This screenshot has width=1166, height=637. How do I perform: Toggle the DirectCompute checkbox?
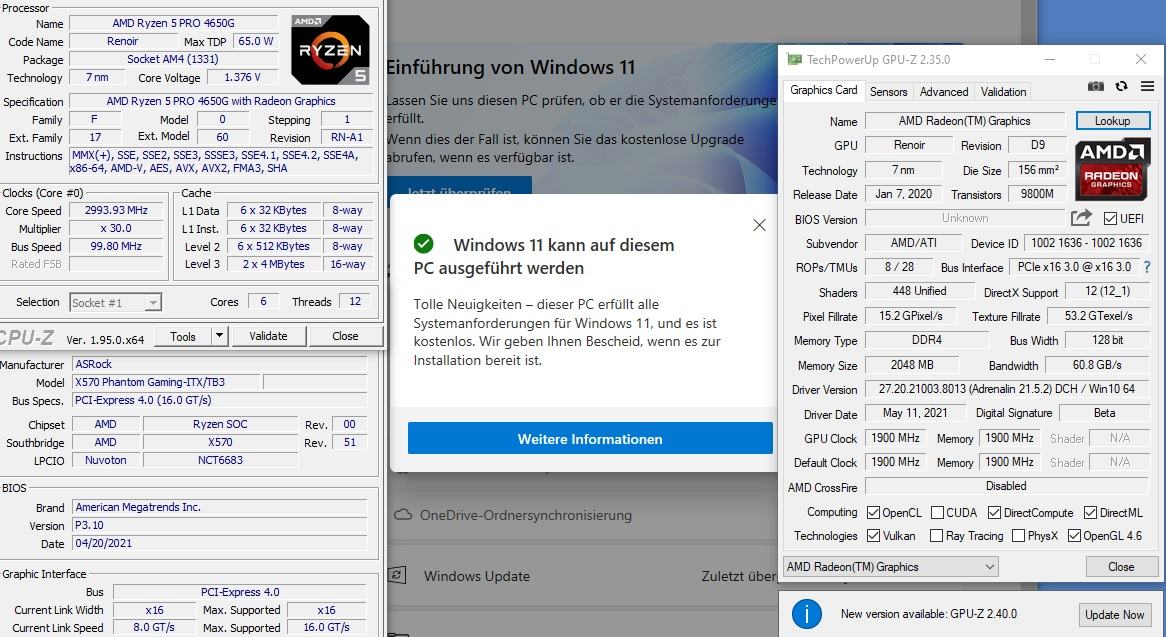click(994, 512)
